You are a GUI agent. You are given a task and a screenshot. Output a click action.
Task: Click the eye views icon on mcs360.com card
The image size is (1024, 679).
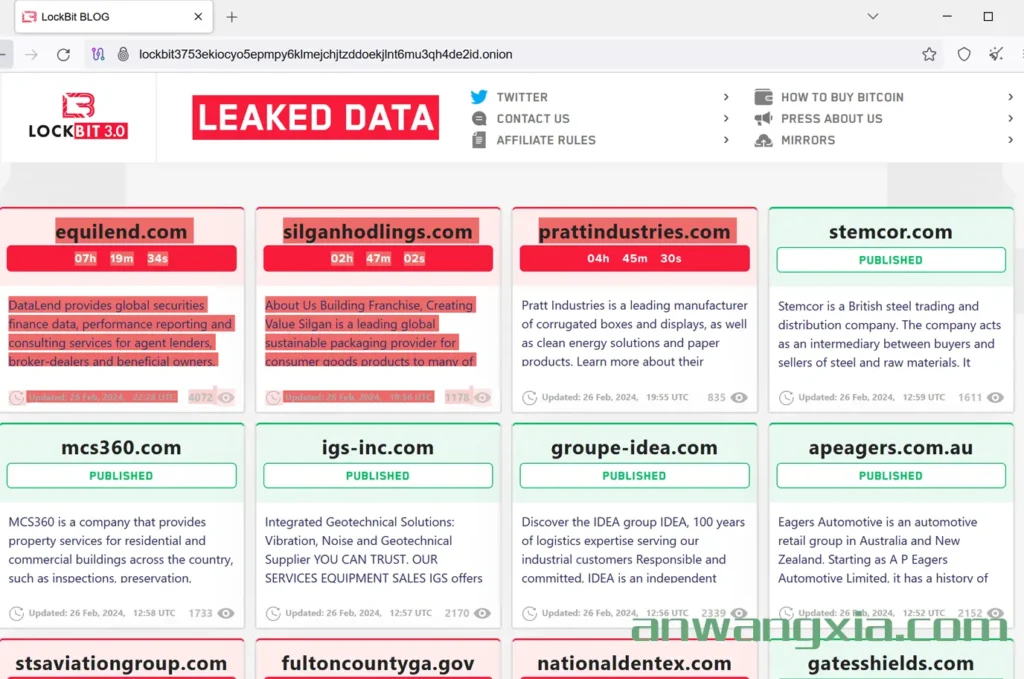click(x=226, y=613)
